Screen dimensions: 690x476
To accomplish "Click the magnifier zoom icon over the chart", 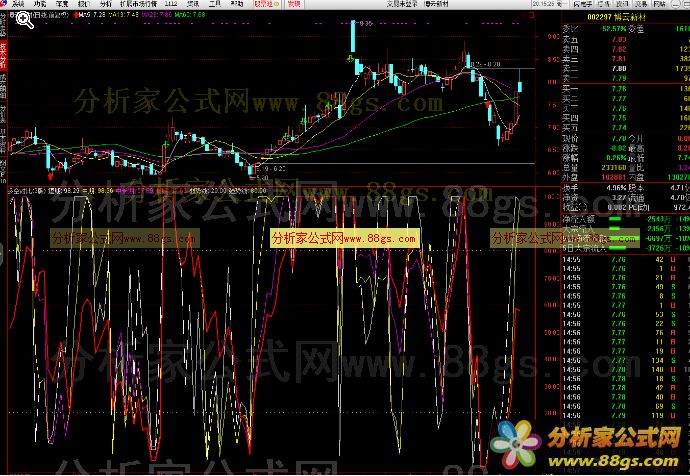I will [25, 20].
